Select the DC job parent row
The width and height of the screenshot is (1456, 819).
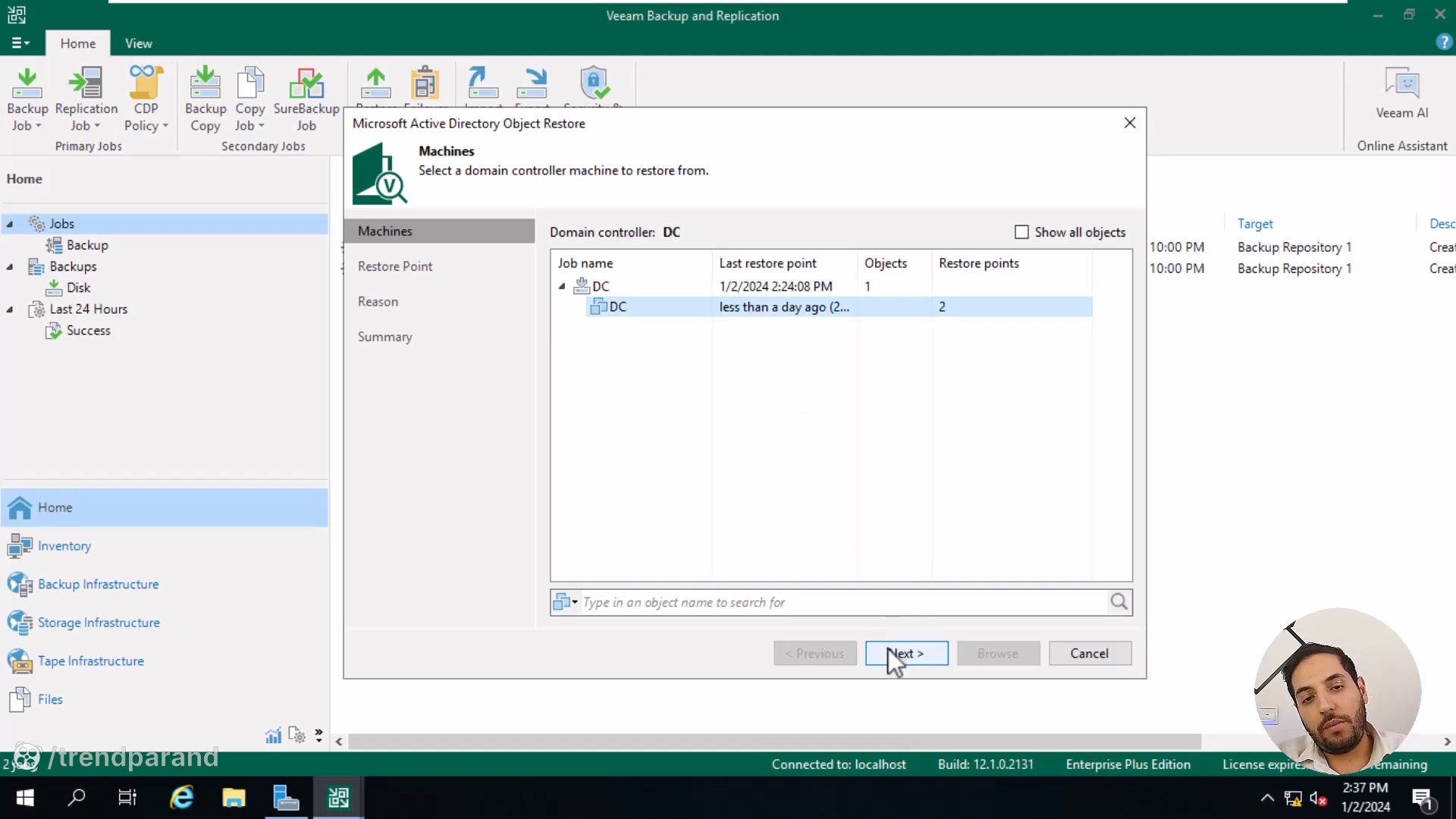pos(821,286)
